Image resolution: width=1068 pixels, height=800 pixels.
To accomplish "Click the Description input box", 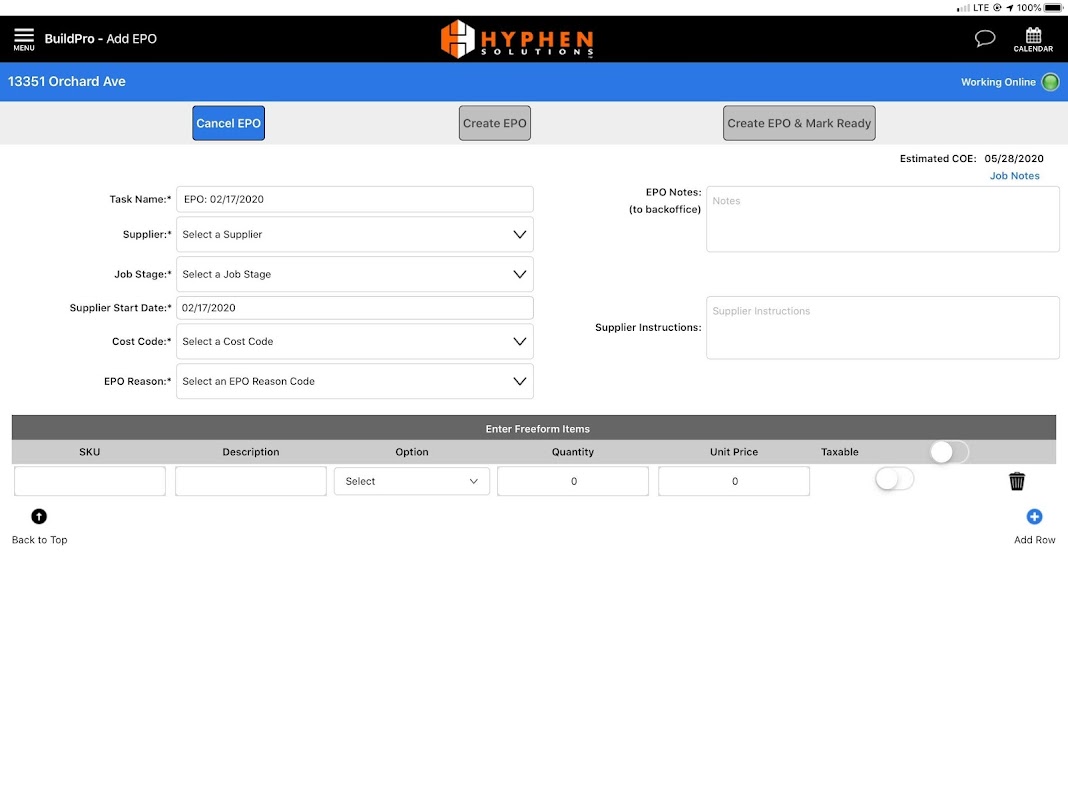I will (x=251, y=481).
